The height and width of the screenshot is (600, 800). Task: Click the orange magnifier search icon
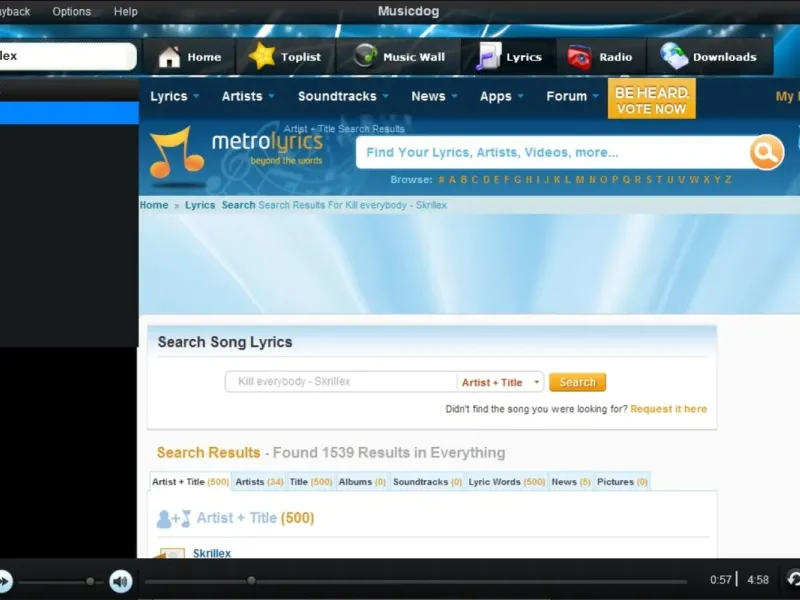pyautogui.click(x=766, y=152)
